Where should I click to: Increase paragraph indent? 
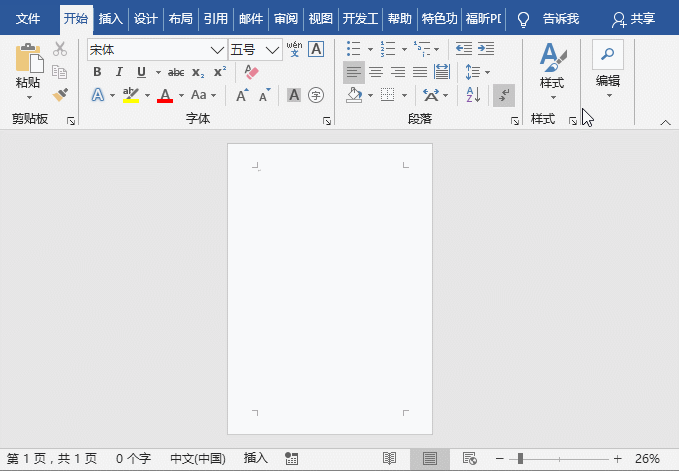pyautogui.click(x=486, y=49)
